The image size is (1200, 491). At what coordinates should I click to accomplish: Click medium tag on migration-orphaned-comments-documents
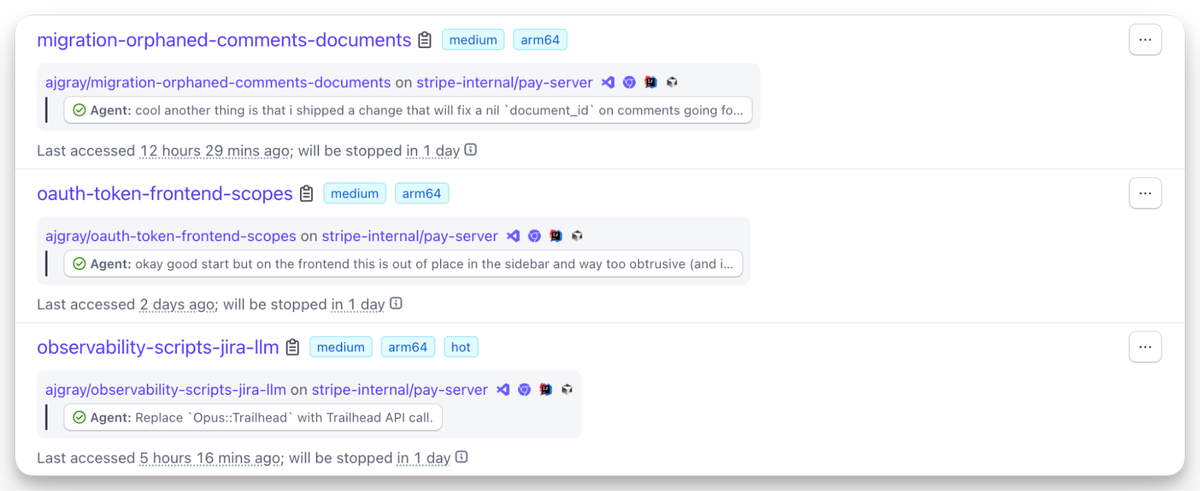[473, 40]
